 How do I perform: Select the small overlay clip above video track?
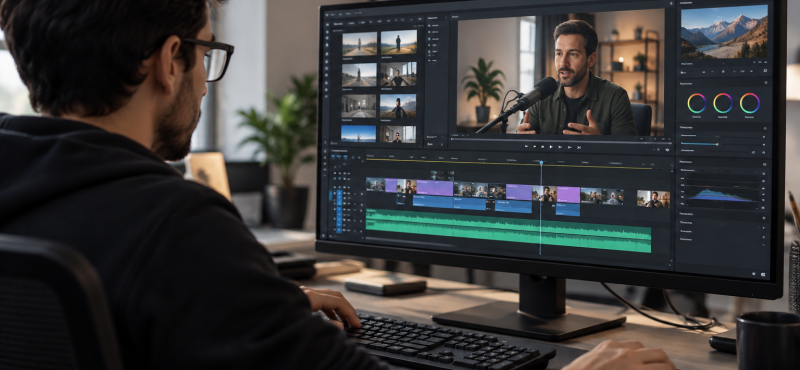click(442, 176)
